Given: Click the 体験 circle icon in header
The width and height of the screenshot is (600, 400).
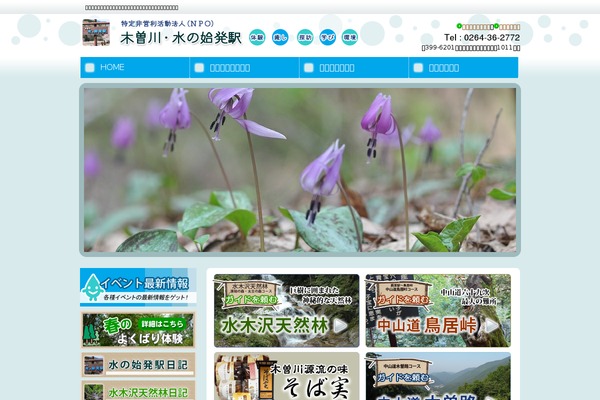Looking at the screenshot, I should pos(257,37).
